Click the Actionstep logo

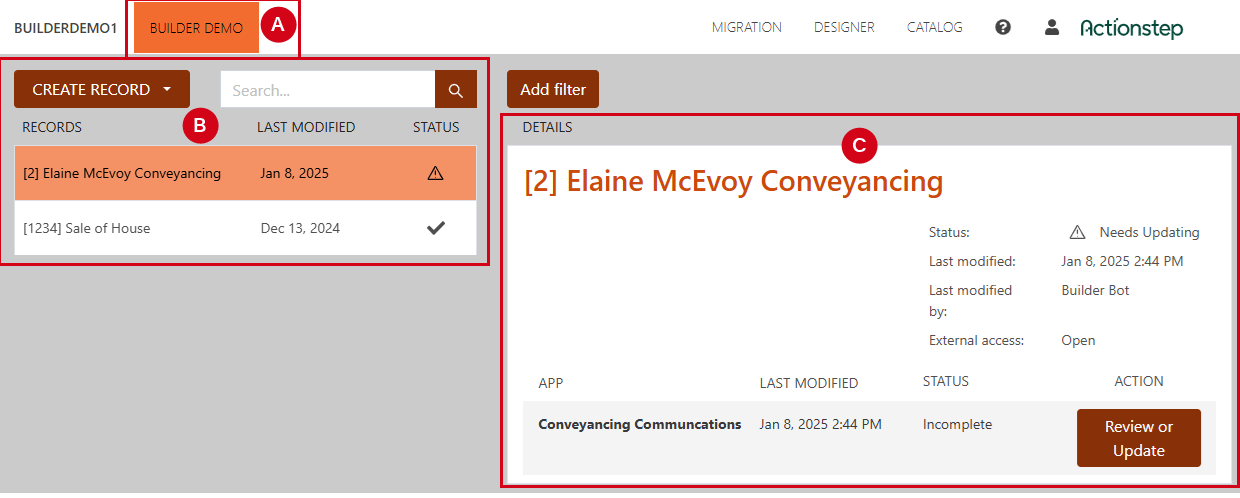[x=1131, y=28]
